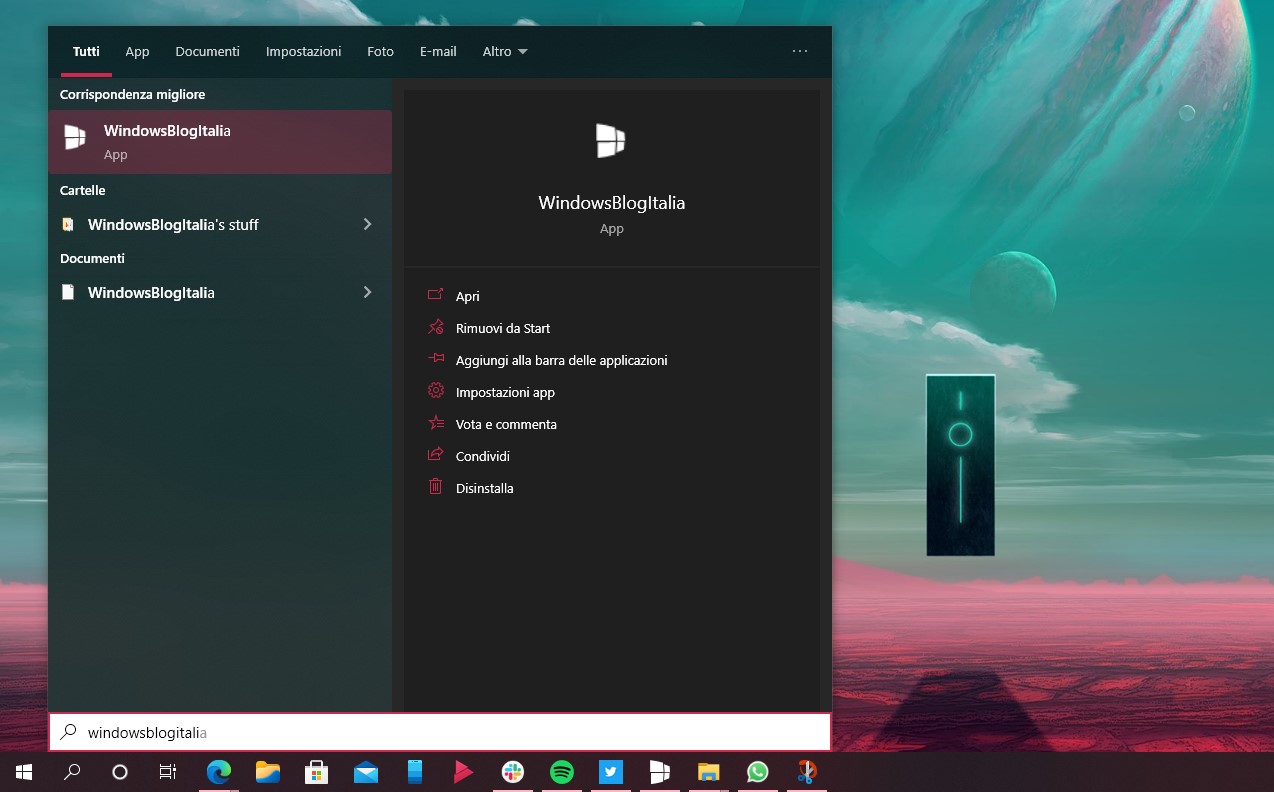Select the Tutti tab
Screen dimensions: 1274x792
86,51
